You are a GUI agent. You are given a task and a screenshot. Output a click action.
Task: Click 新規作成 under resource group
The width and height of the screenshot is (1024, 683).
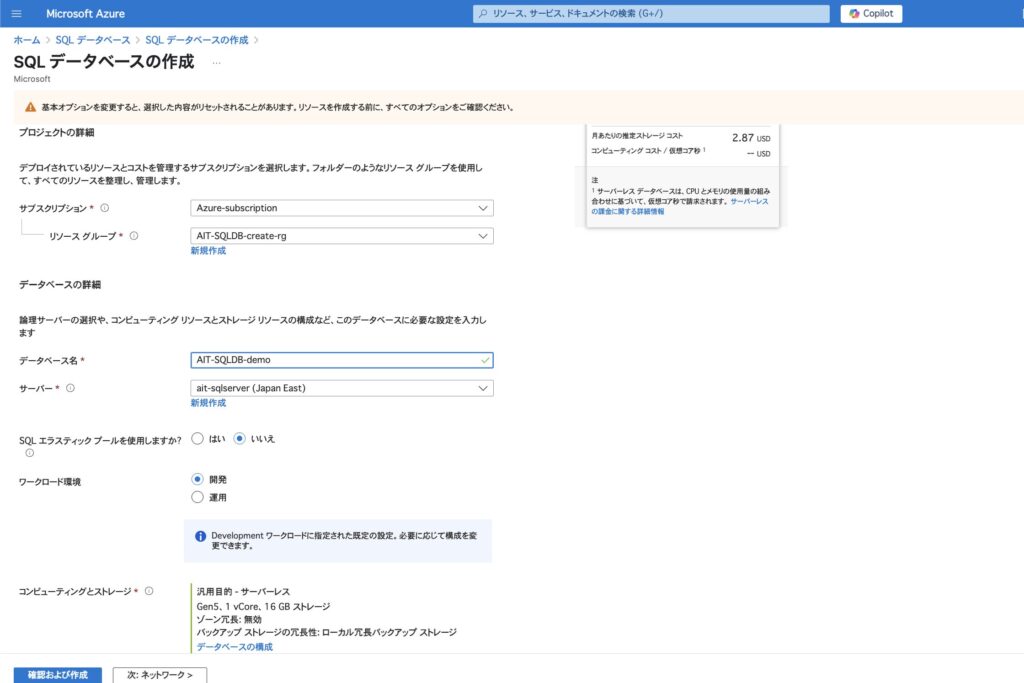click(x=208, y=251)
